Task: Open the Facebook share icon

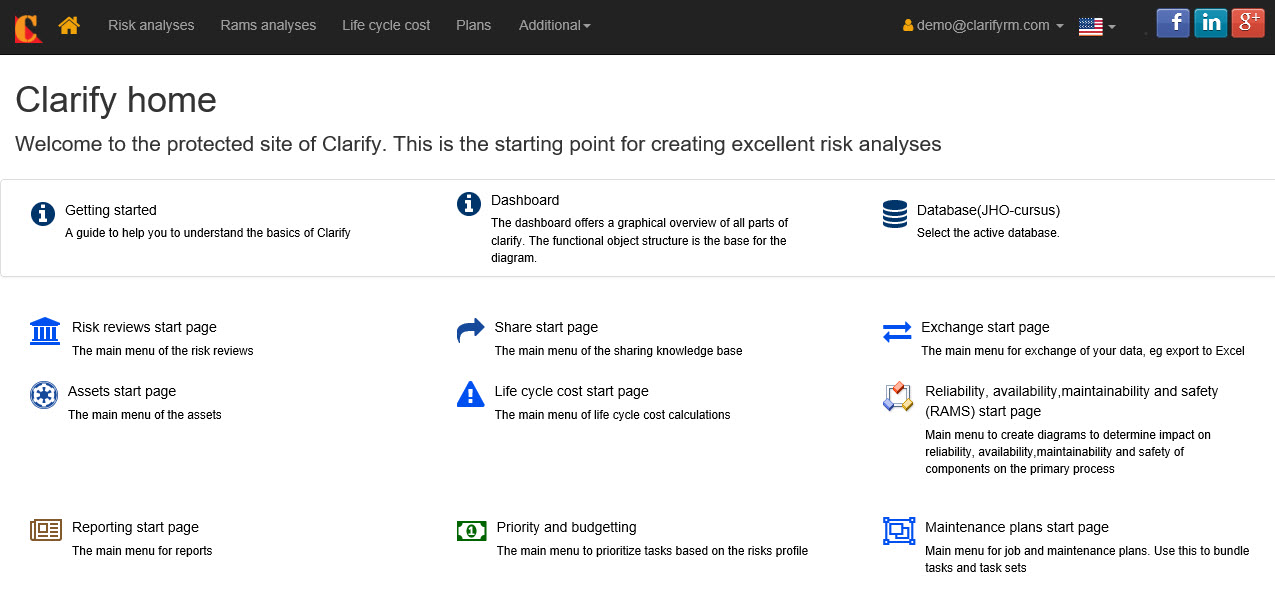Action: 1173,23
